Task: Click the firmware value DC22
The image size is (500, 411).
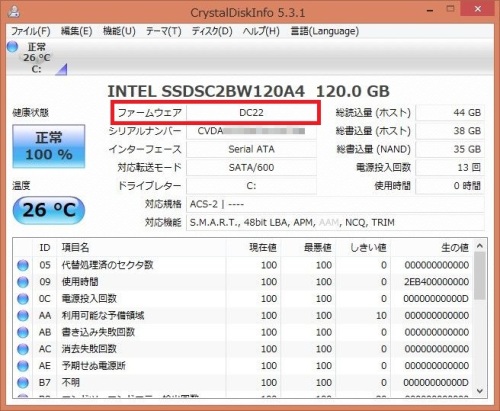Action: click(251, 113)
